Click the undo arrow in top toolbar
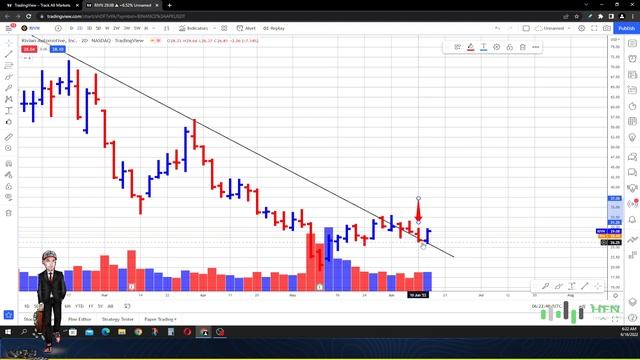Screen dimensions: 640x360 pos(497,28)
